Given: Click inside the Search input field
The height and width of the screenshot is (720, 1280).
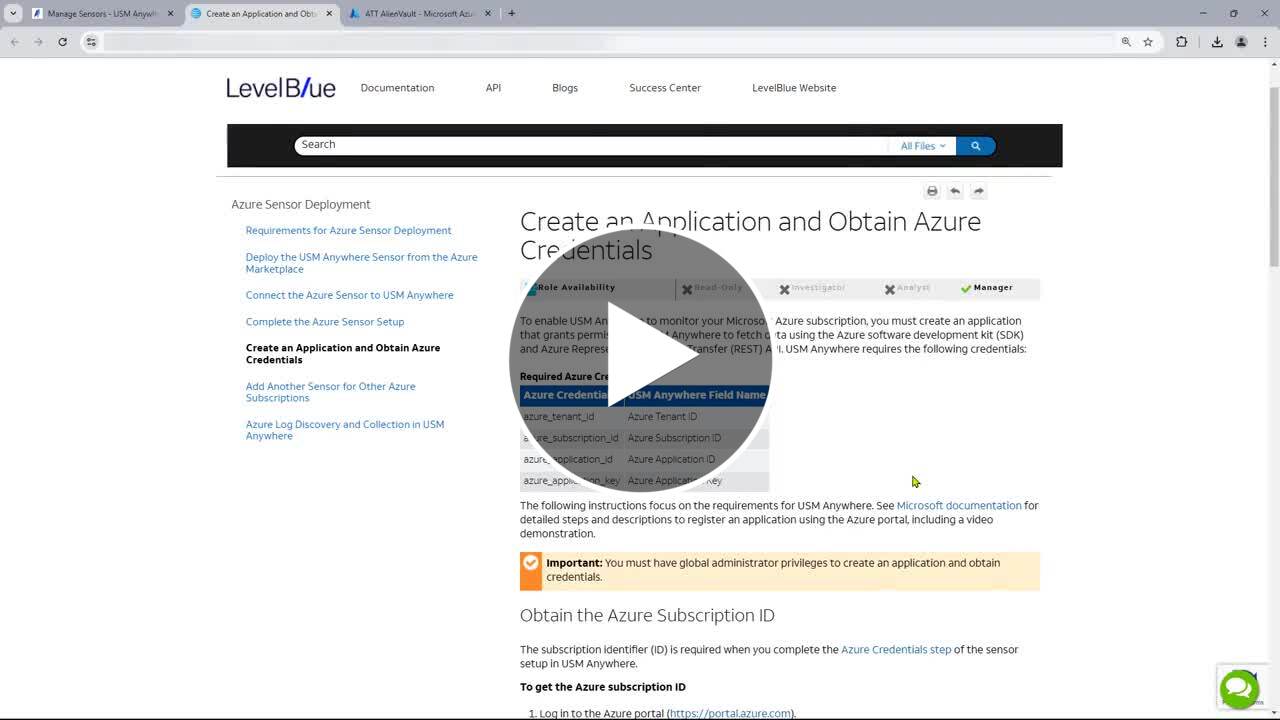Looking at the screenshot, I should [x=590, y=145].
